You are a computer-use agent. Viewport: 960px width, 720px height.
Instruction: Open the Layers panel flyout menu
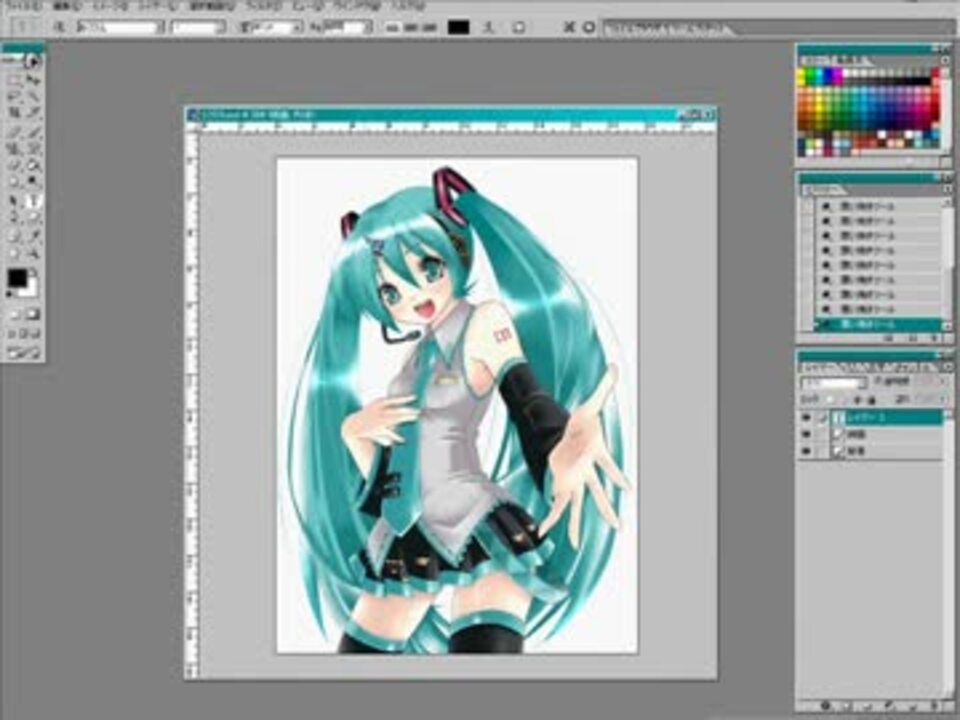point(947,366)
